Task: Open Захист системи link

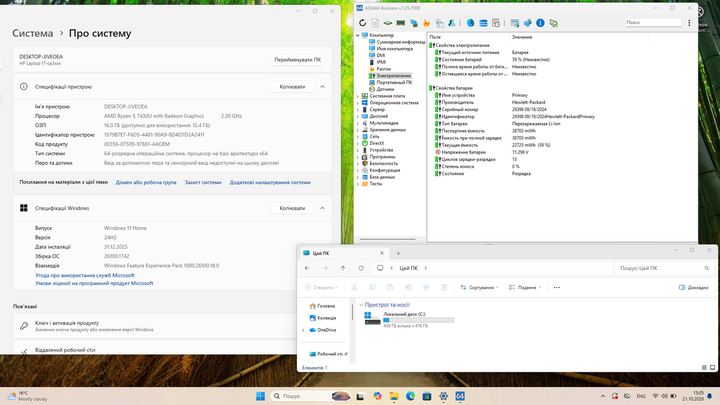Action: 202,182
